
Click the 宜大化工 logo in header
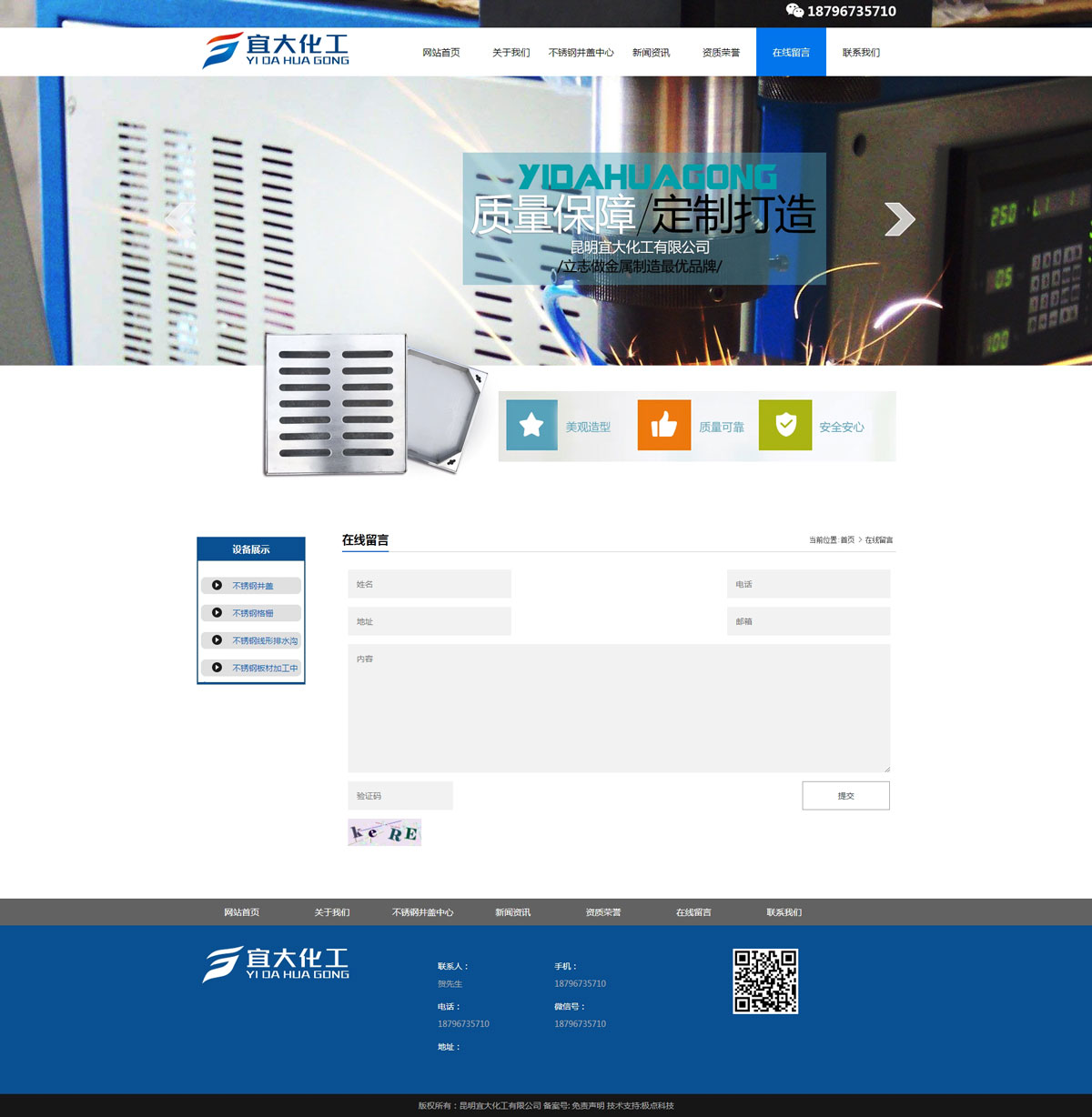coord(276,51)
